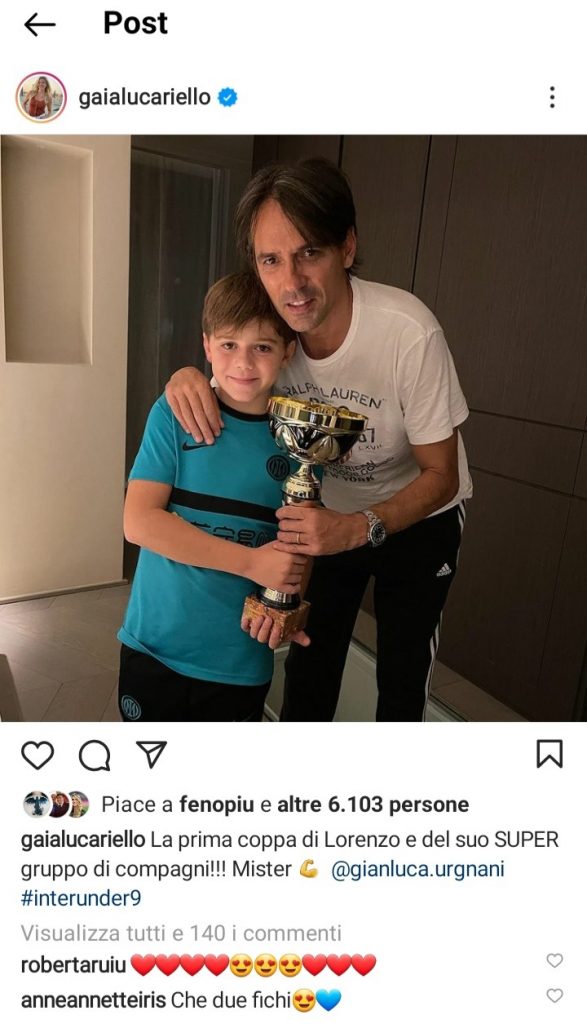Image resolution: width=587 pixels, height=1024 pixels.
Task: Open the robertaruiu commenter profile
Action: click(73, 965)
